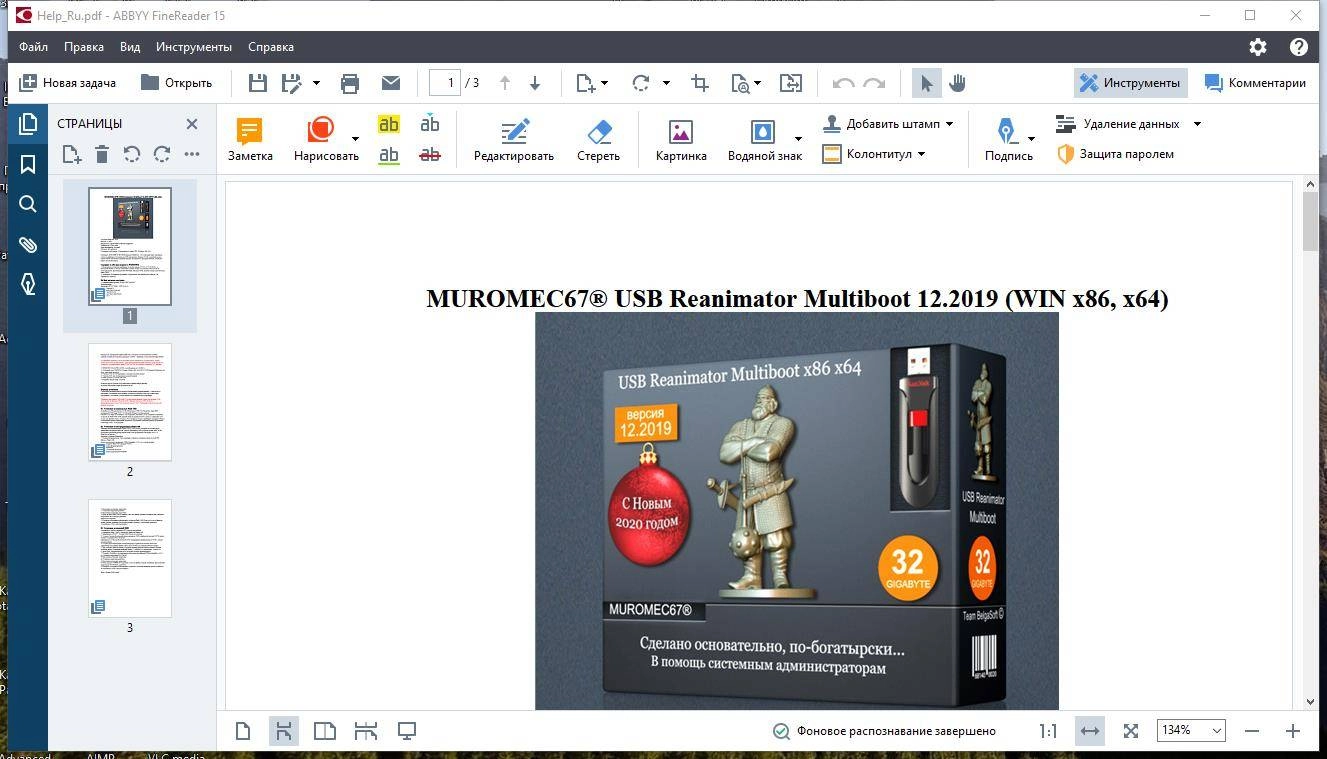The image size is (1327, 759).
Task: Click the Открыть button
Action: (x=176, y=83)
